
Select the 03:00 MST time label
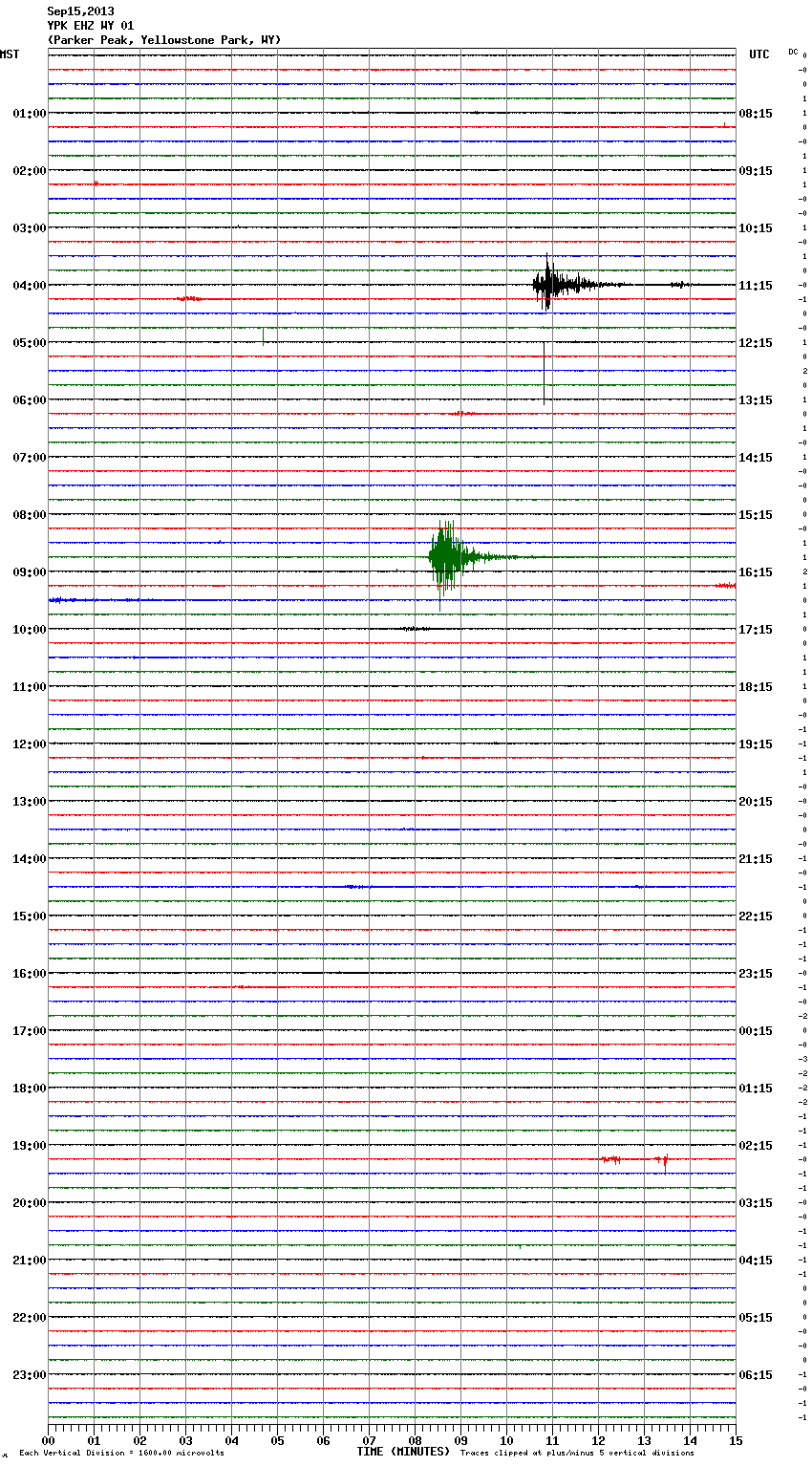click(30, 228)
